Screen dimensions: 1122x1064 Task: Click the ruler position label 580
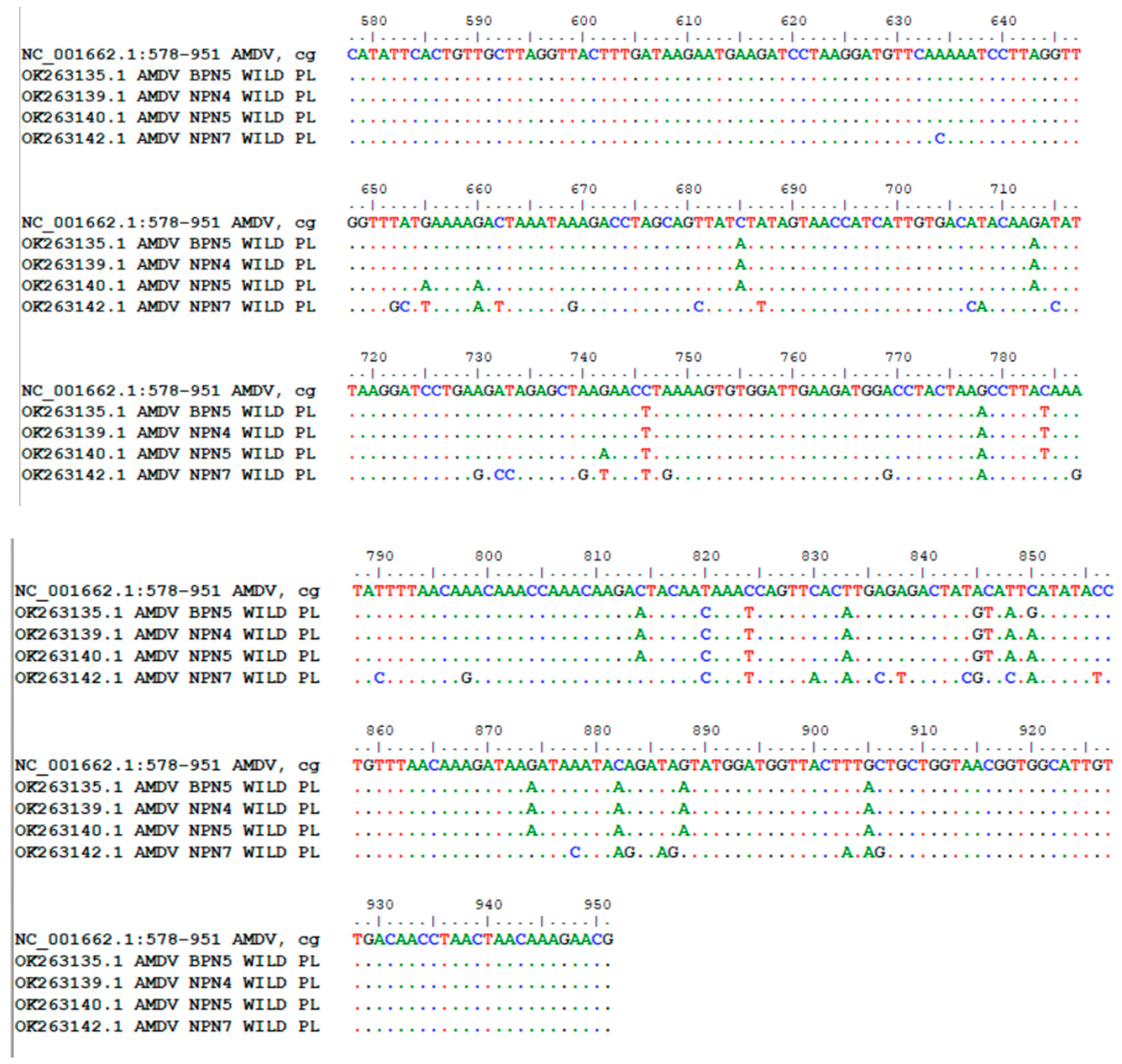click(x=373, y=21)
